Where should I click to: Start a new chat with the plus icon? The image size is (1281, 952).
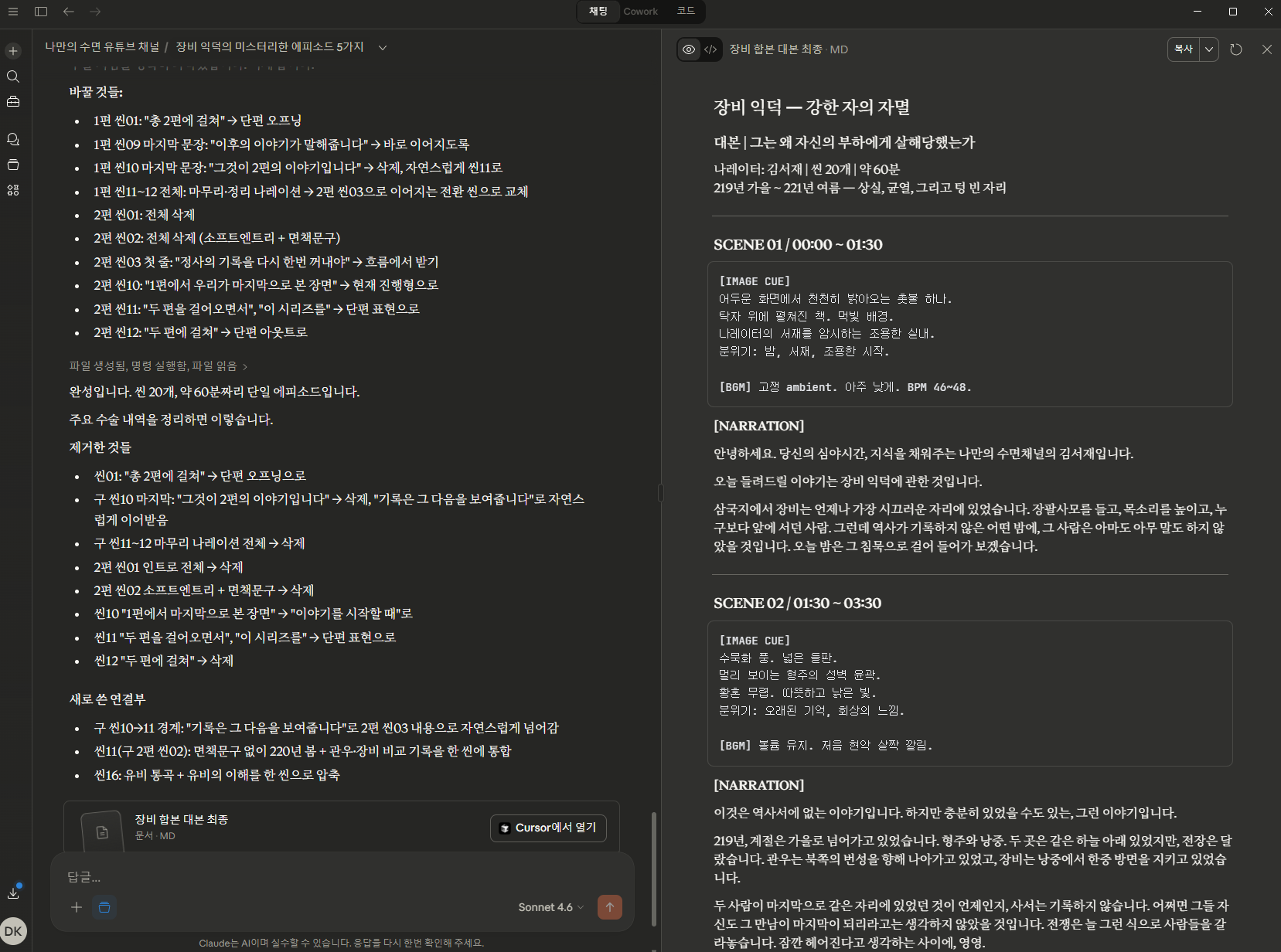tap(12, 50)
